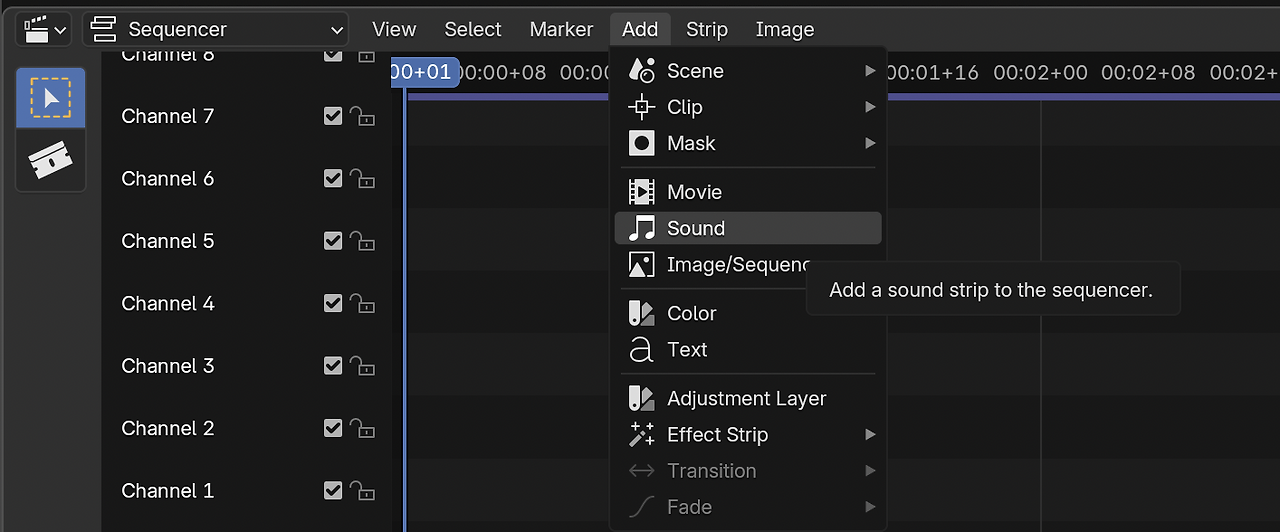1280x532 pixels.
Task: Click the Movie filmstrip icon
Action: pos(641,192)
